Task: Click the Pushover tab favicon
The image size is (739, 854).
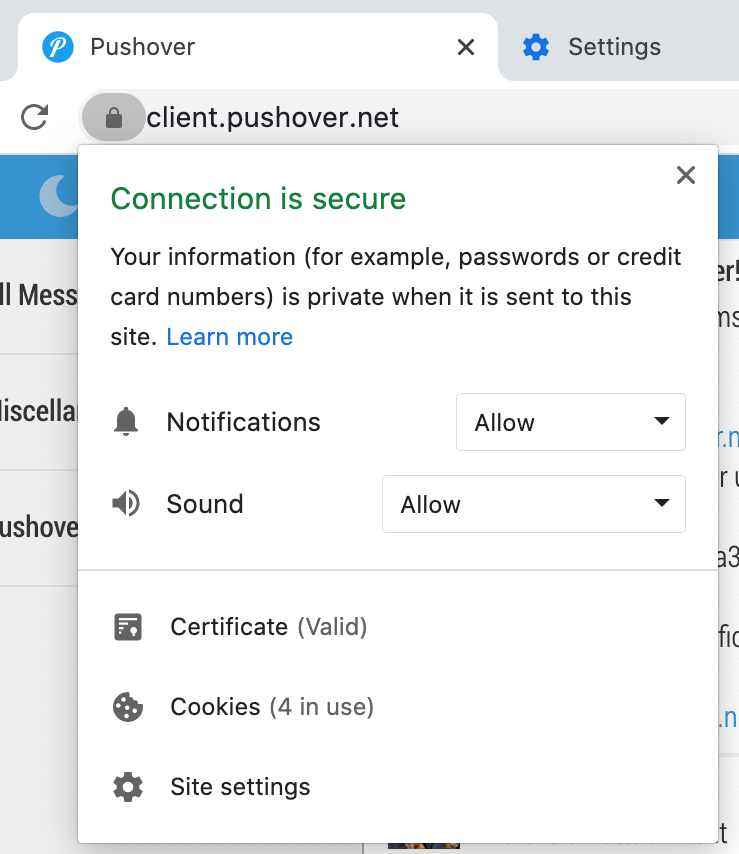Action: click(x=58, y=47)
